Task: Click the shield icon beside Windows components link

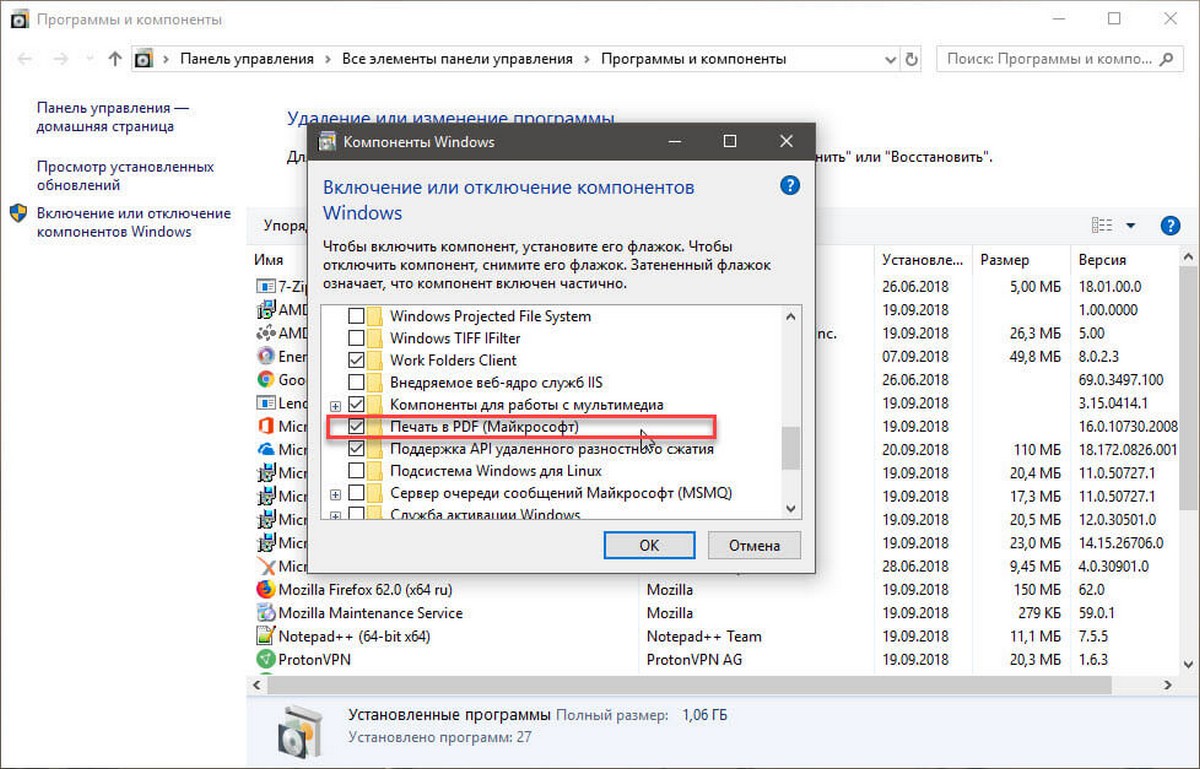Action: click(18, 213)
